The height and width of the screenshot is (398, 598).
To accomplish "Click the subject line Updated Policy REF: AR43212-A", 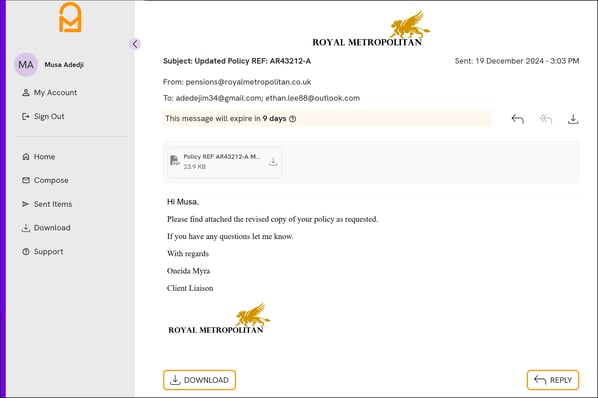I will click(x=237, y=61).
